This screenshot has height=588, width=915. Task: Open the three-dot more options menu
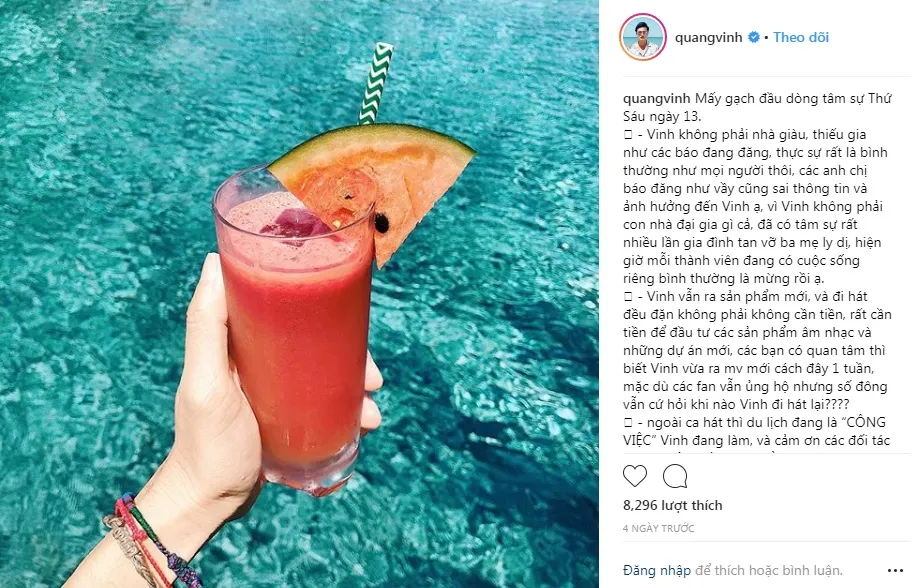pos(895,570)
